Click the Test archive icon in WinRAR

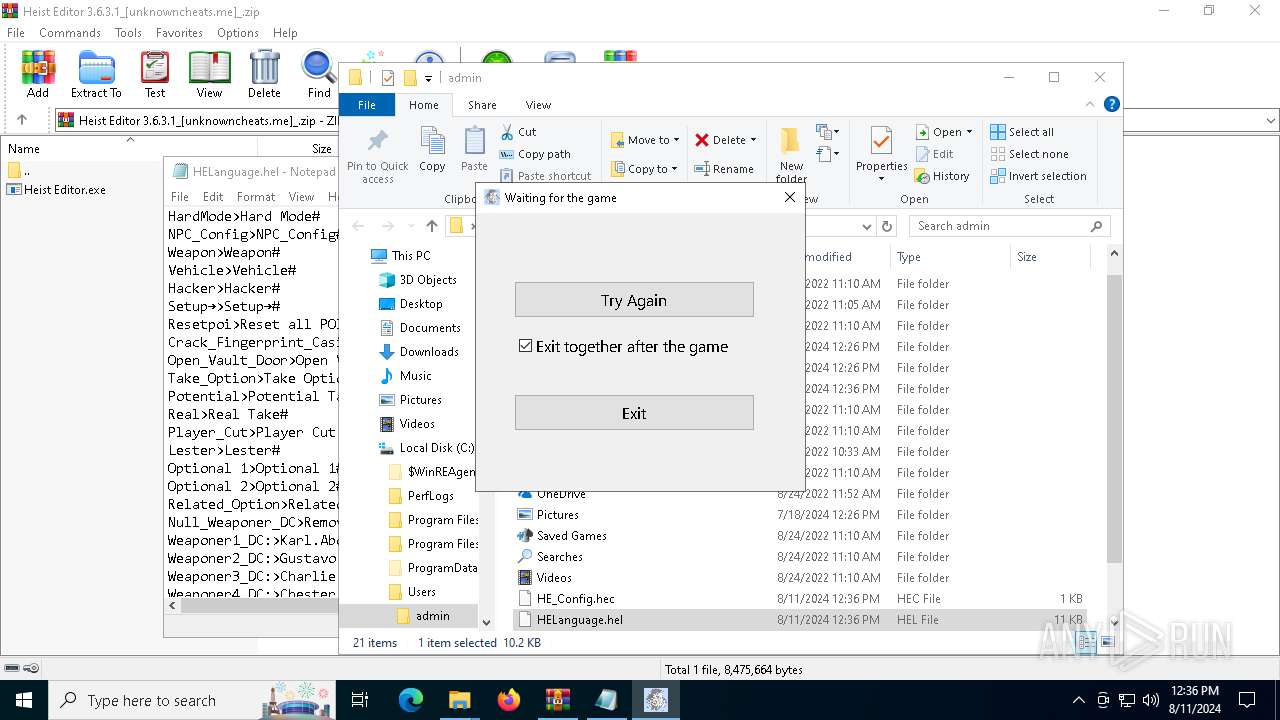tap(155, 75)
